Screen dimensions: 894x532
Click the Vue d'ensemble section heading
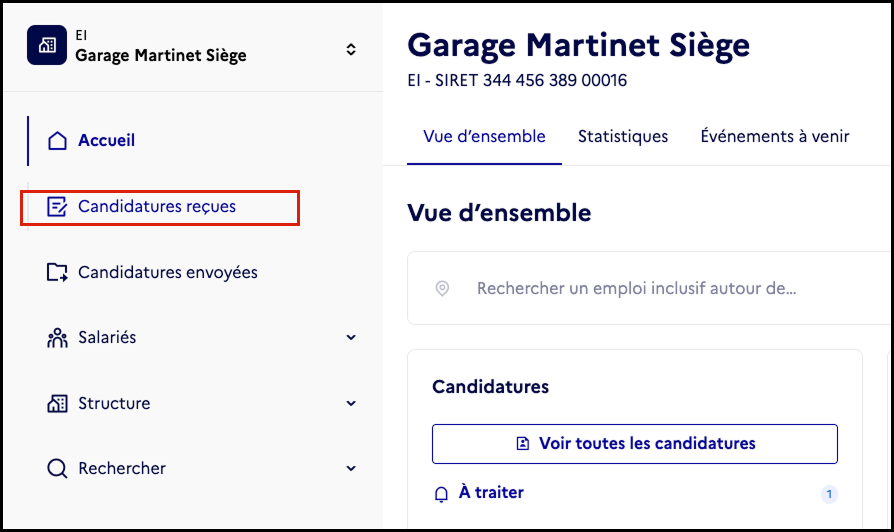(x=499, y=213)
